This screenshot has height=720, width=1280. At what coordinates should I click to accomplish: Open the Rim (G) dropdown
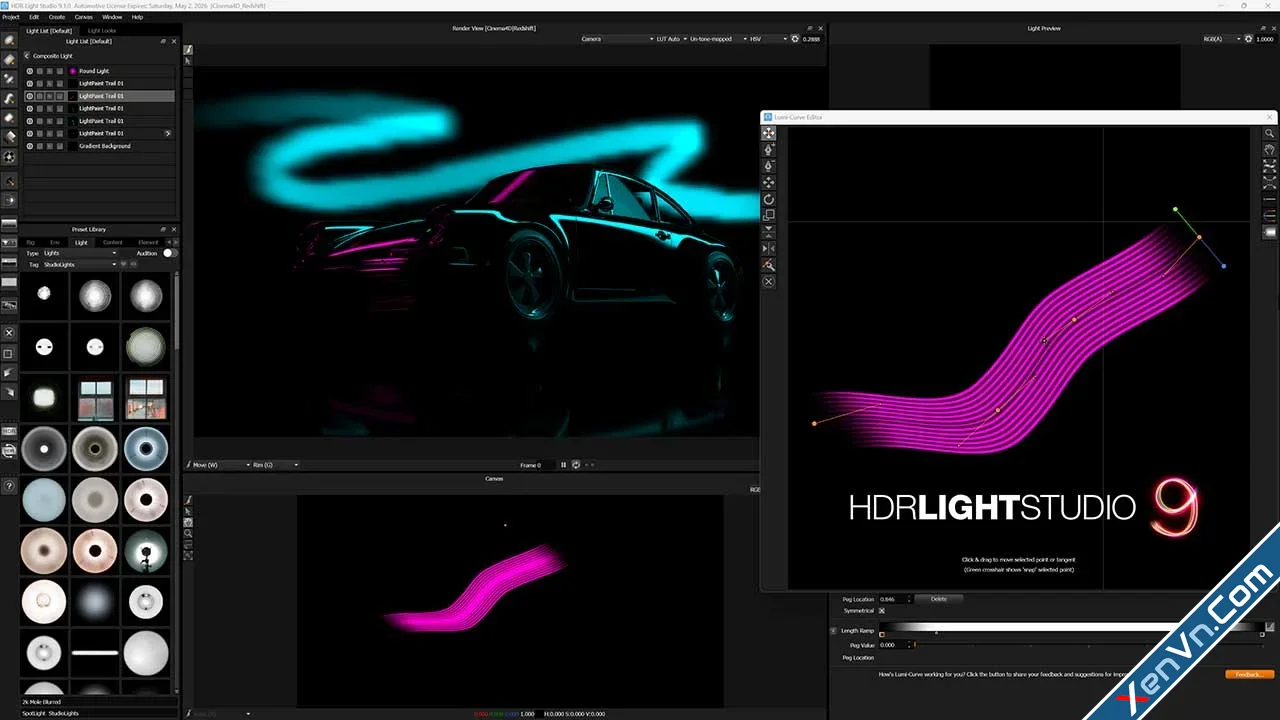point(275,465)
